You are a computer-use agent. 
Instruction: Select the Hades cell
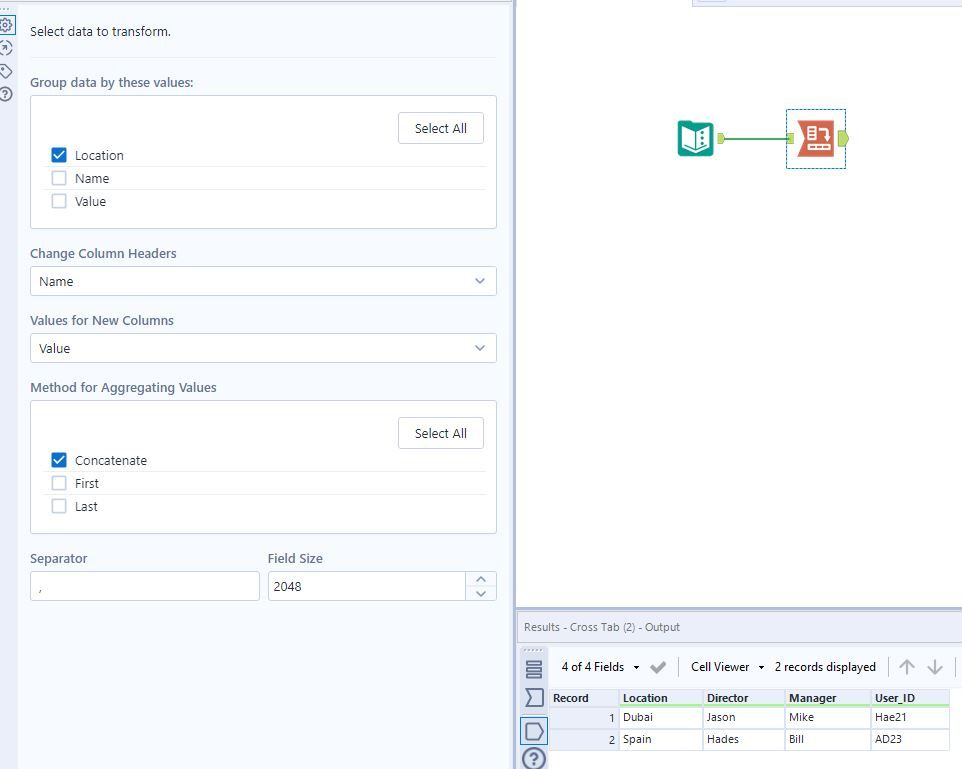pos(744,740)
